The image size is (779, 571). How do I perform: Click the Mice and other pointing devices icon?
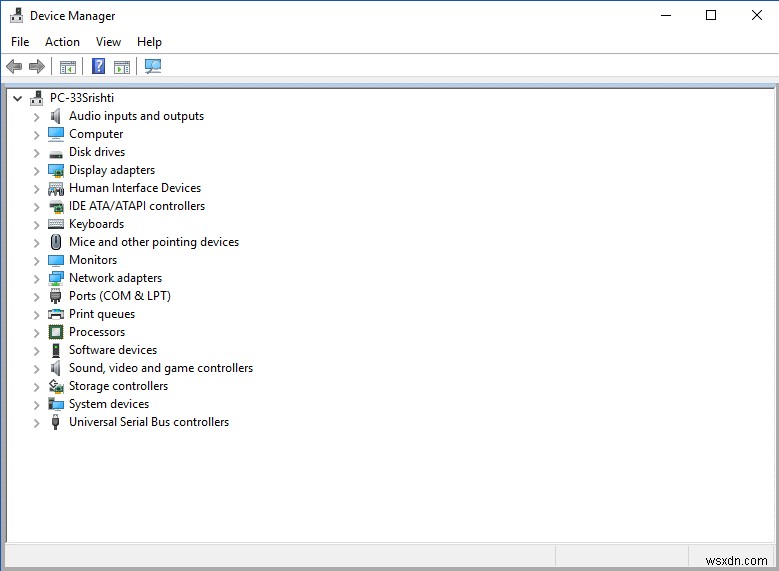click(56, 242)
